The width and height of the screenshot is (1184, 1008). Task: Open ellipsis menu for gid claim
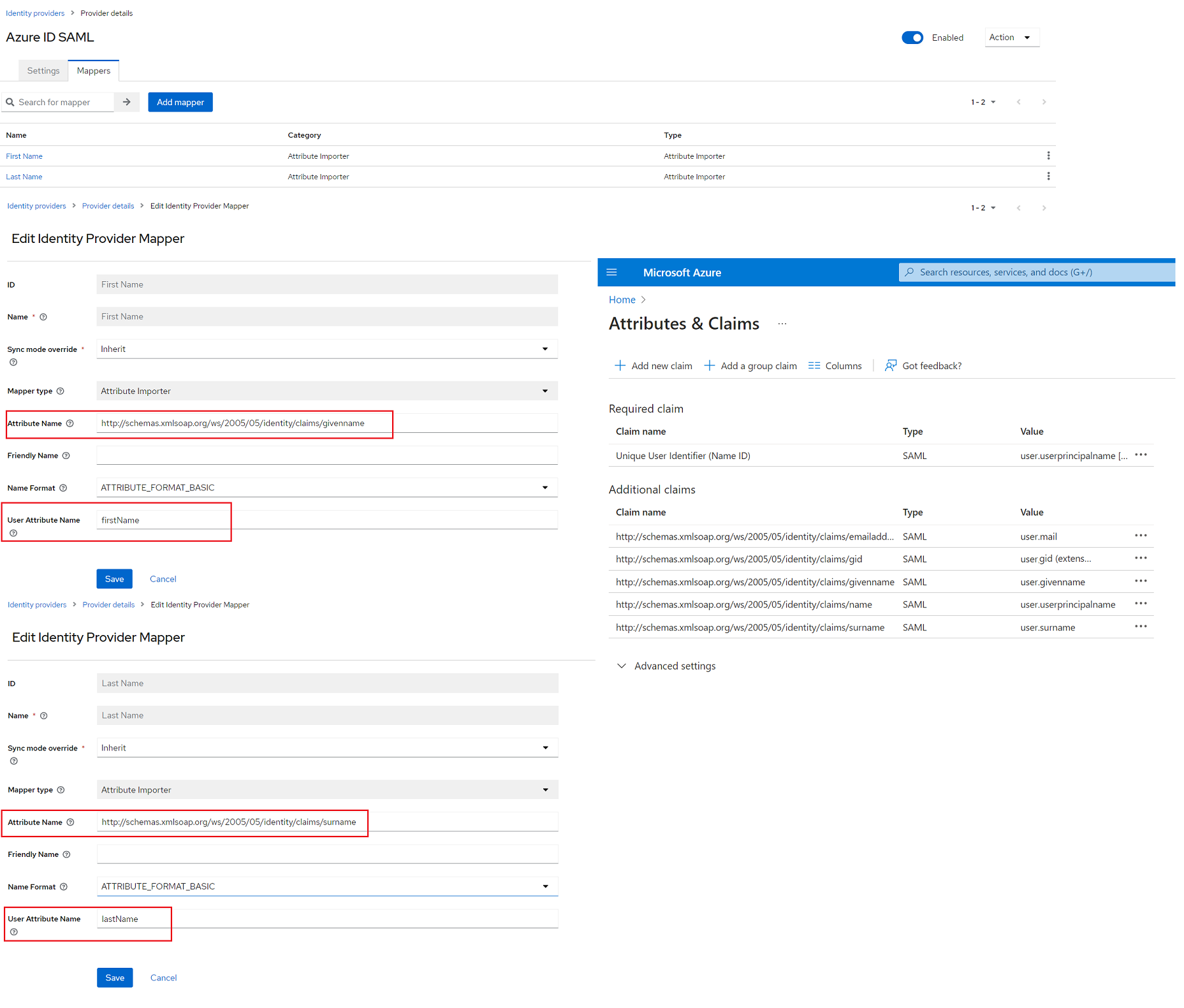coord(1141,558)
